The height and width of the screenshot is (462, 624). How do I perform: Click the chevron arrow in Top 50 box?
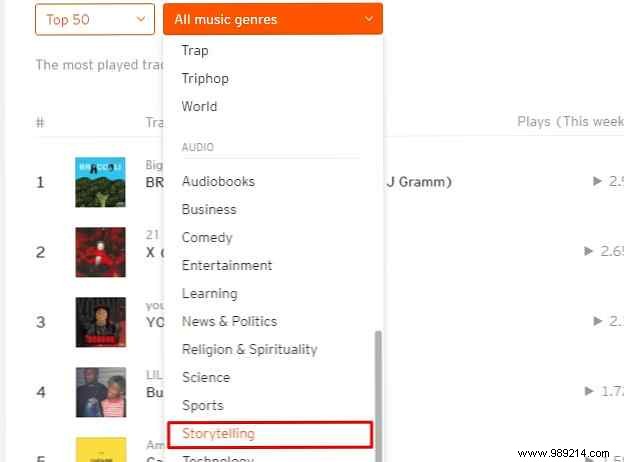140,19
